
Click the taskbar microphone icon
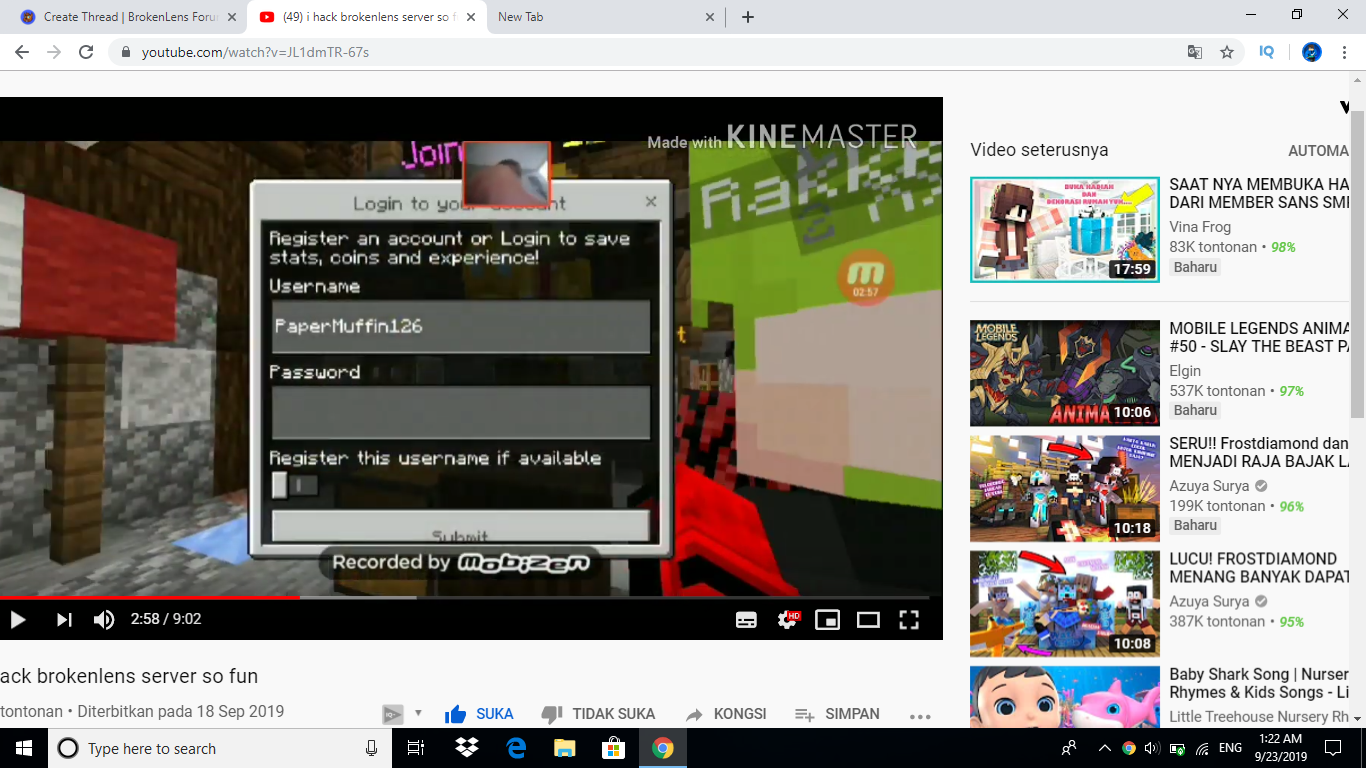(372, 748)
